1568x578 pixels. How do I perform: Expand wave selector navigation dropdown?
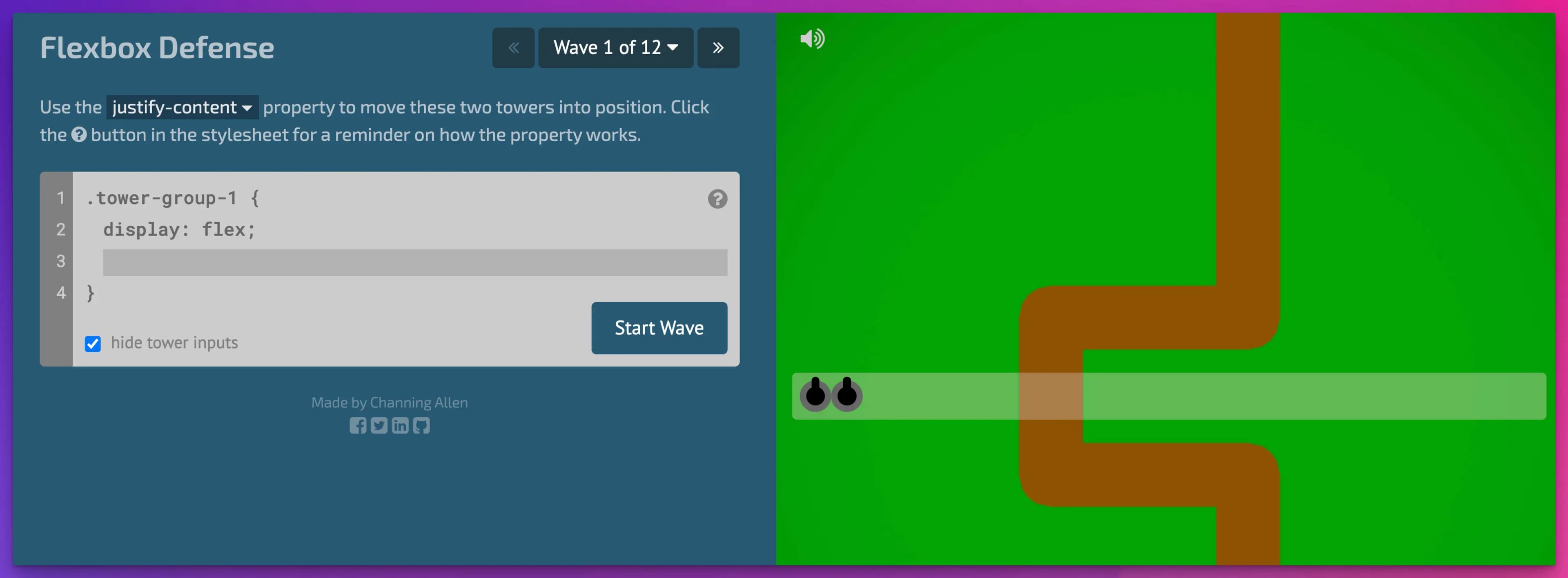(614, 46)
